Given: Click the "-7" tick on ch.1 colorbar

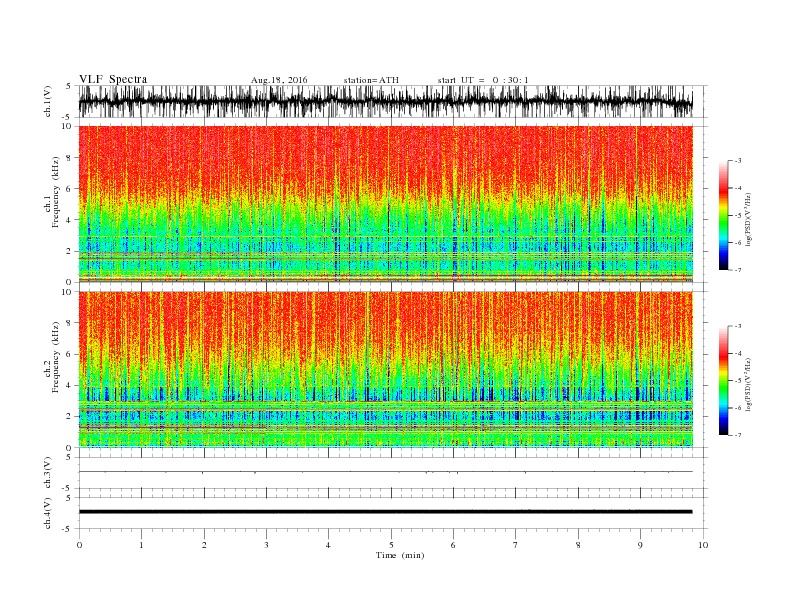Looking at the screenshot, I should point(738,270).
